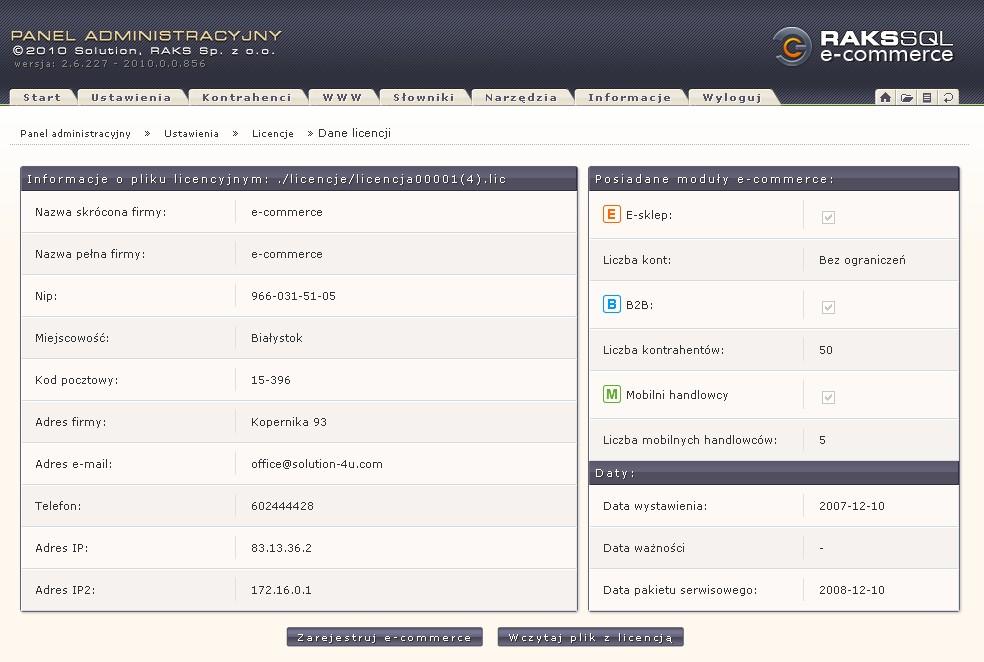This screenshot has height=662, width=984.
Task: Click the Daty section header
Action: coord(774,473)
